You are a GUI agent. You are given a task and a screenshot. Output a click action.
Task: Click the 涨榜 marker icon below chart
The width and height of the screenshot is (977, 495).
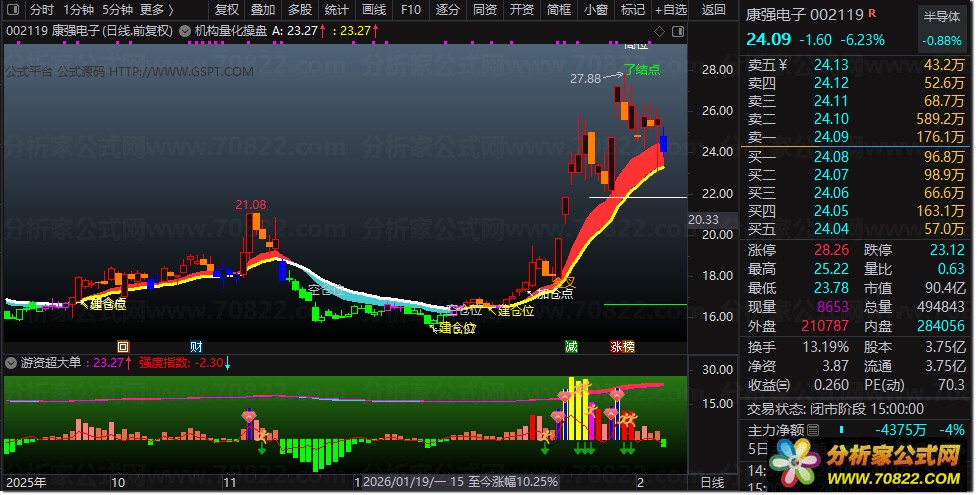[x=622, y=347]
